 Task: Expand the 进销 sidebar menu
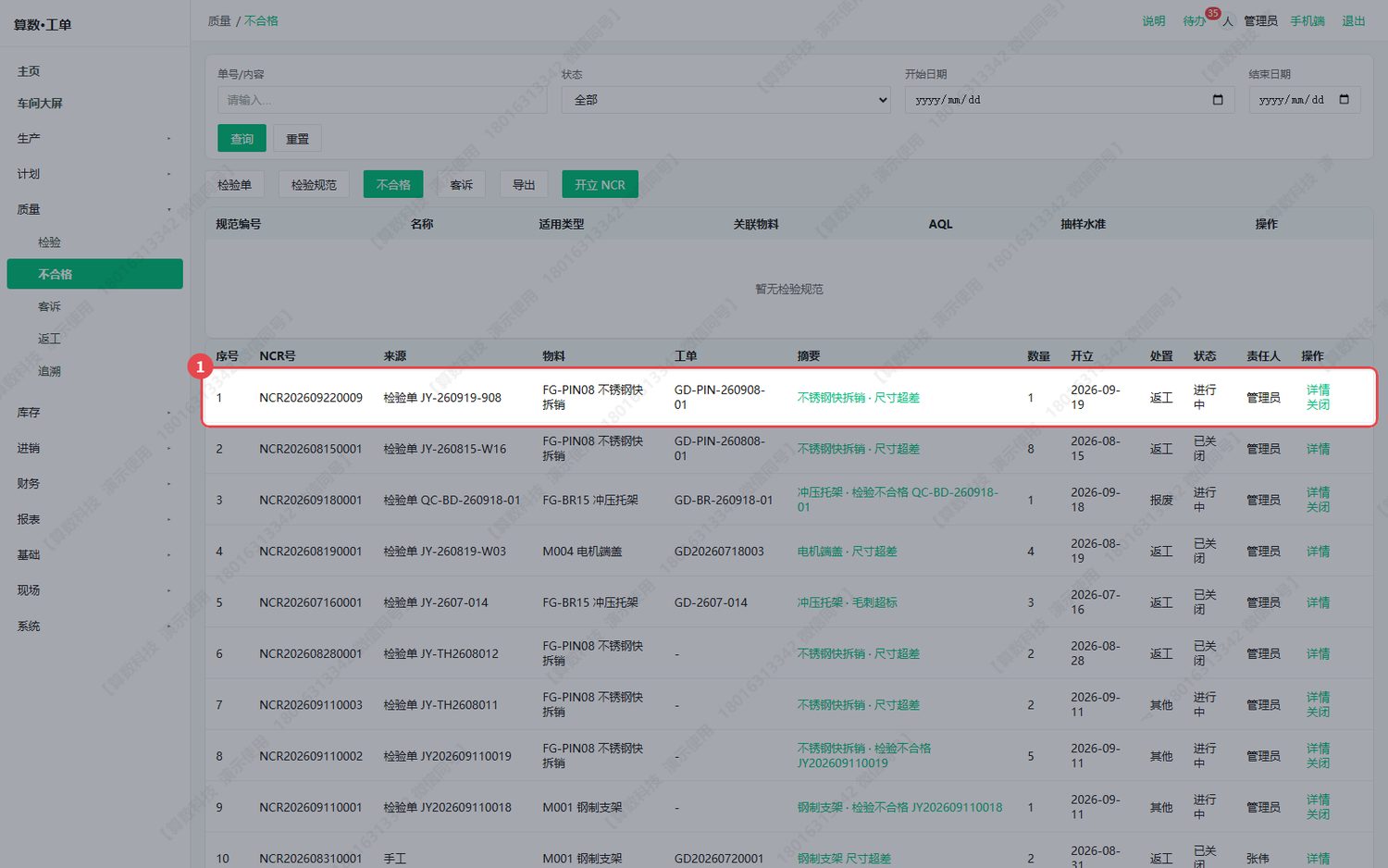(x=94, y=448)
